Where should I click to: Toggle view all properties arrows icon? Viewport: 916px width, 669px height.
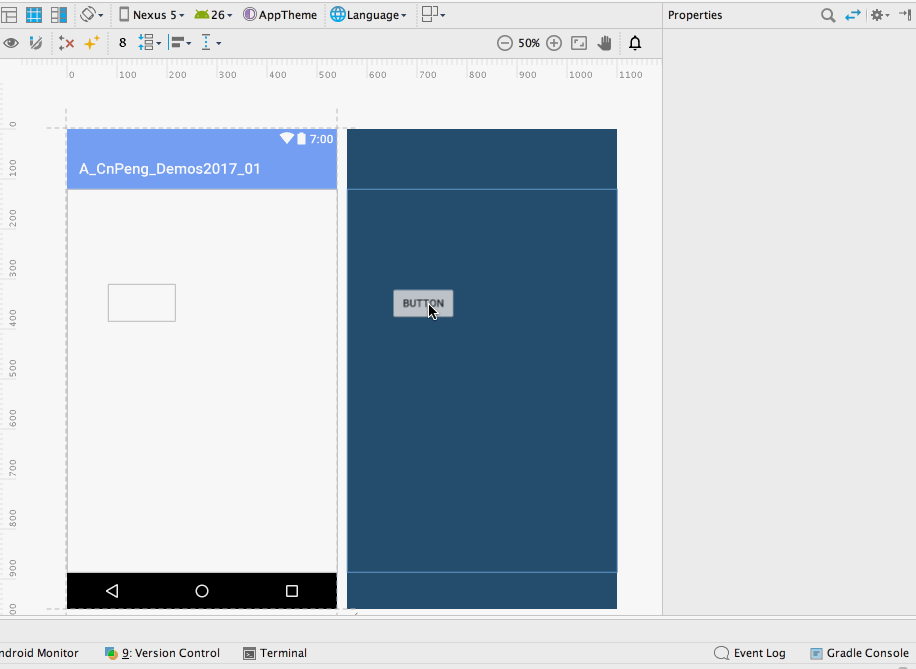[x=853, y=15]
